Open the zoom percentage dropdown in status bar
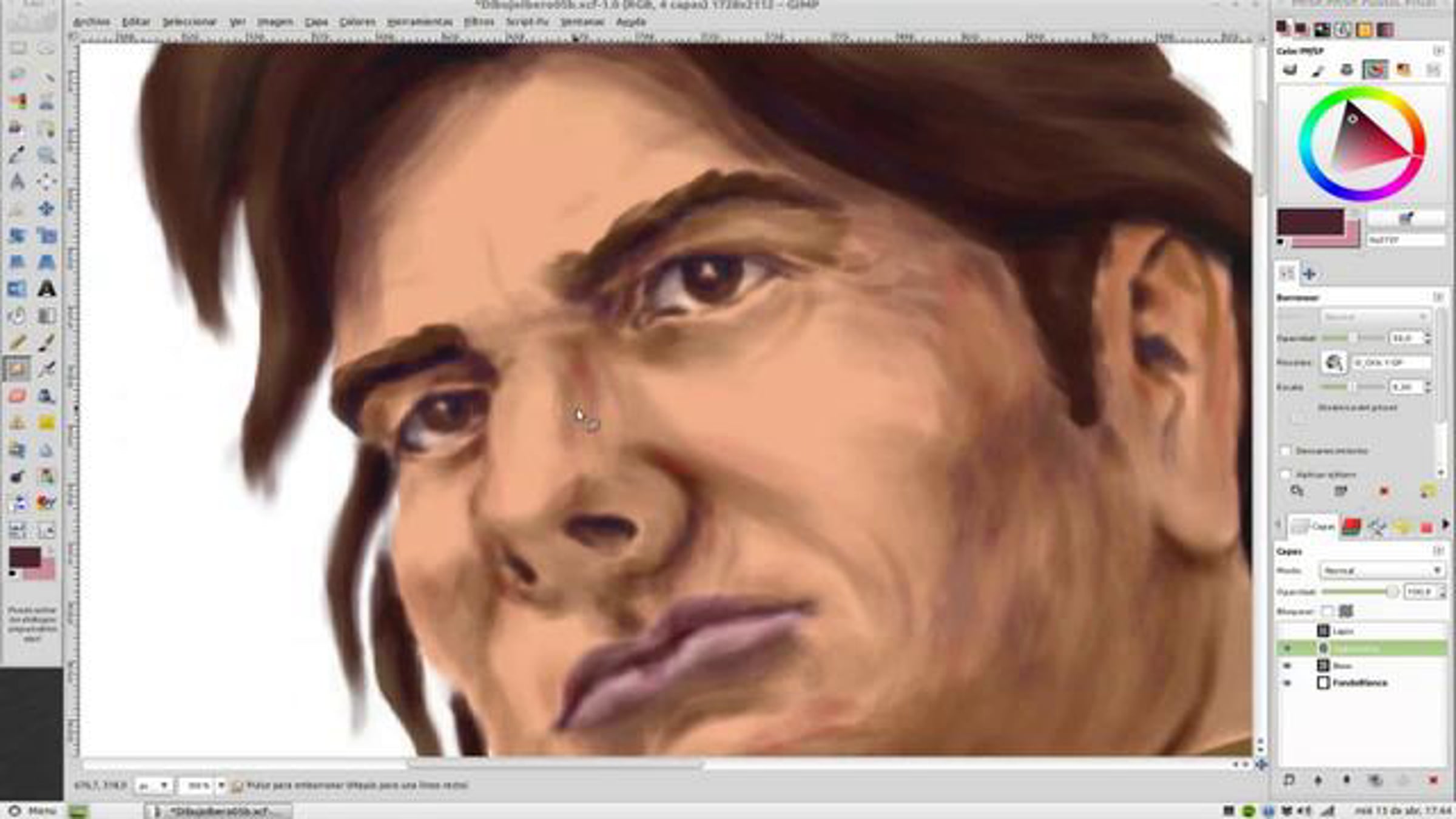 point(221,786)
